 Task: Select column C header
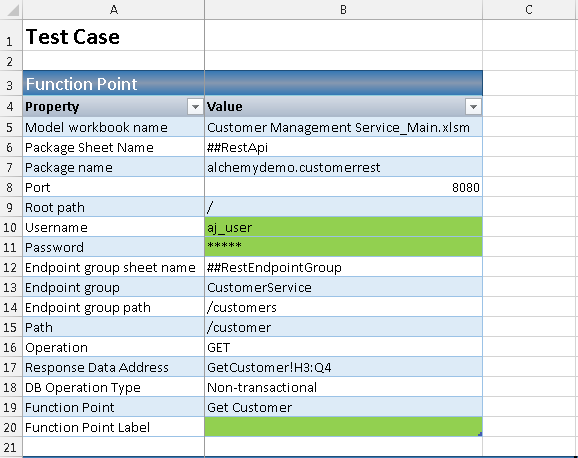pos(530,9)
